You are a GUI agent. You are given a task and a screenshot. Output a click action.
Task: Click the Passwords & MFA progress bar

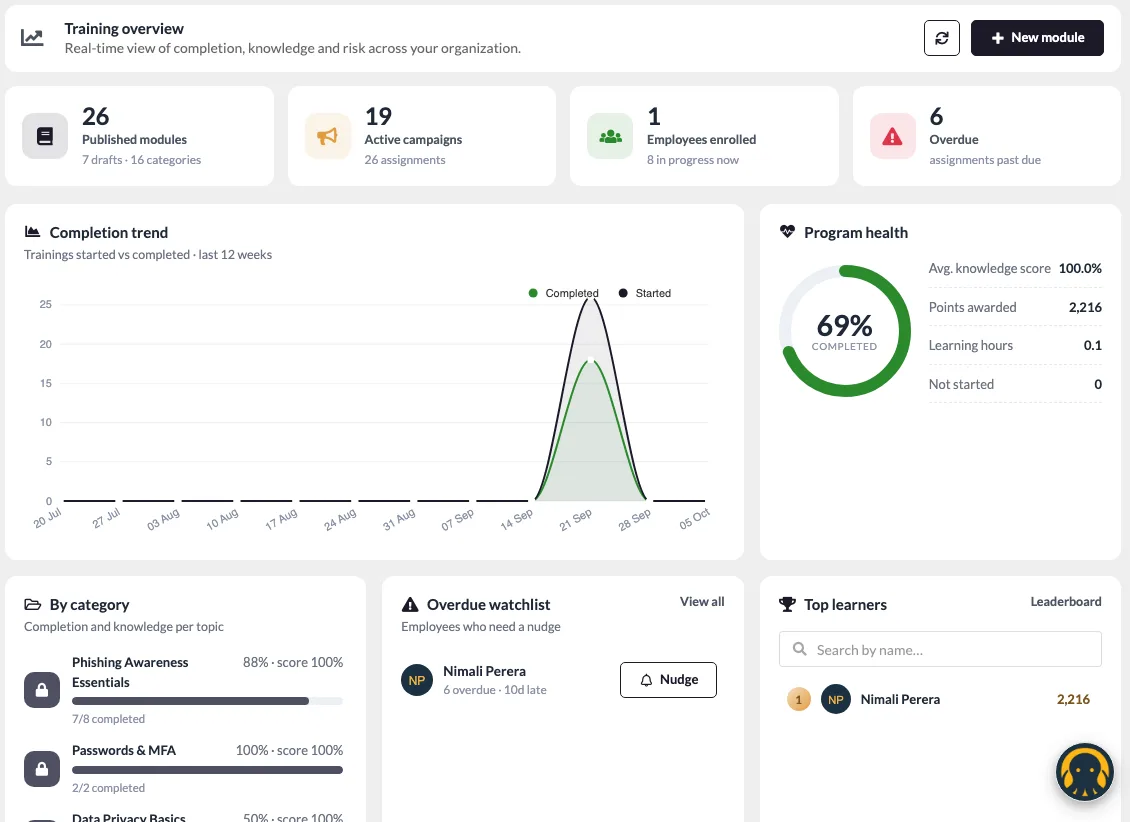coord(207,770)
